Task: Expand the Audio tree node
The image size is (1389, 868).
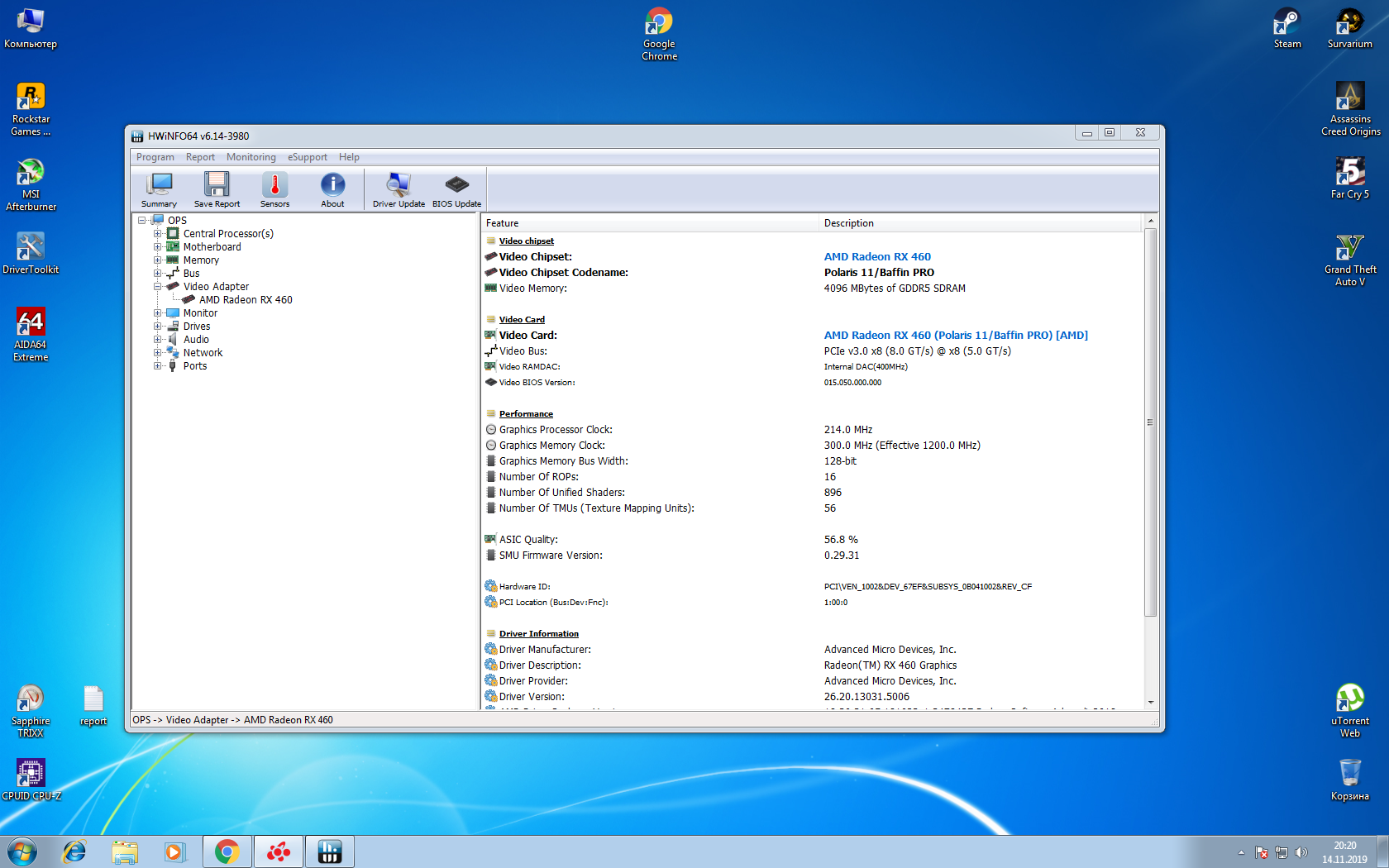Action: pos(157,340)
